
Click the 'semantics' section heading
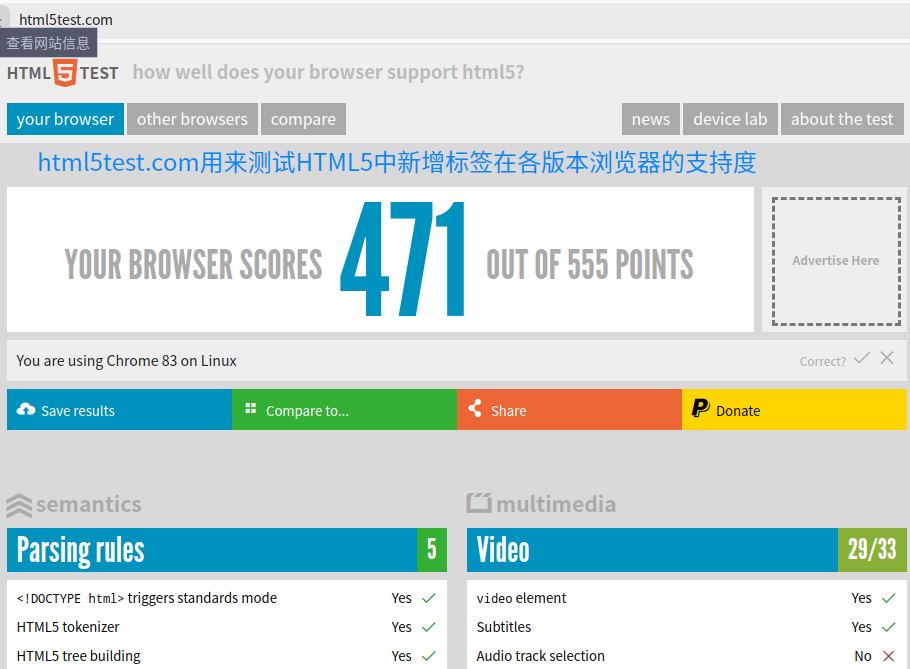click(88, 504)
